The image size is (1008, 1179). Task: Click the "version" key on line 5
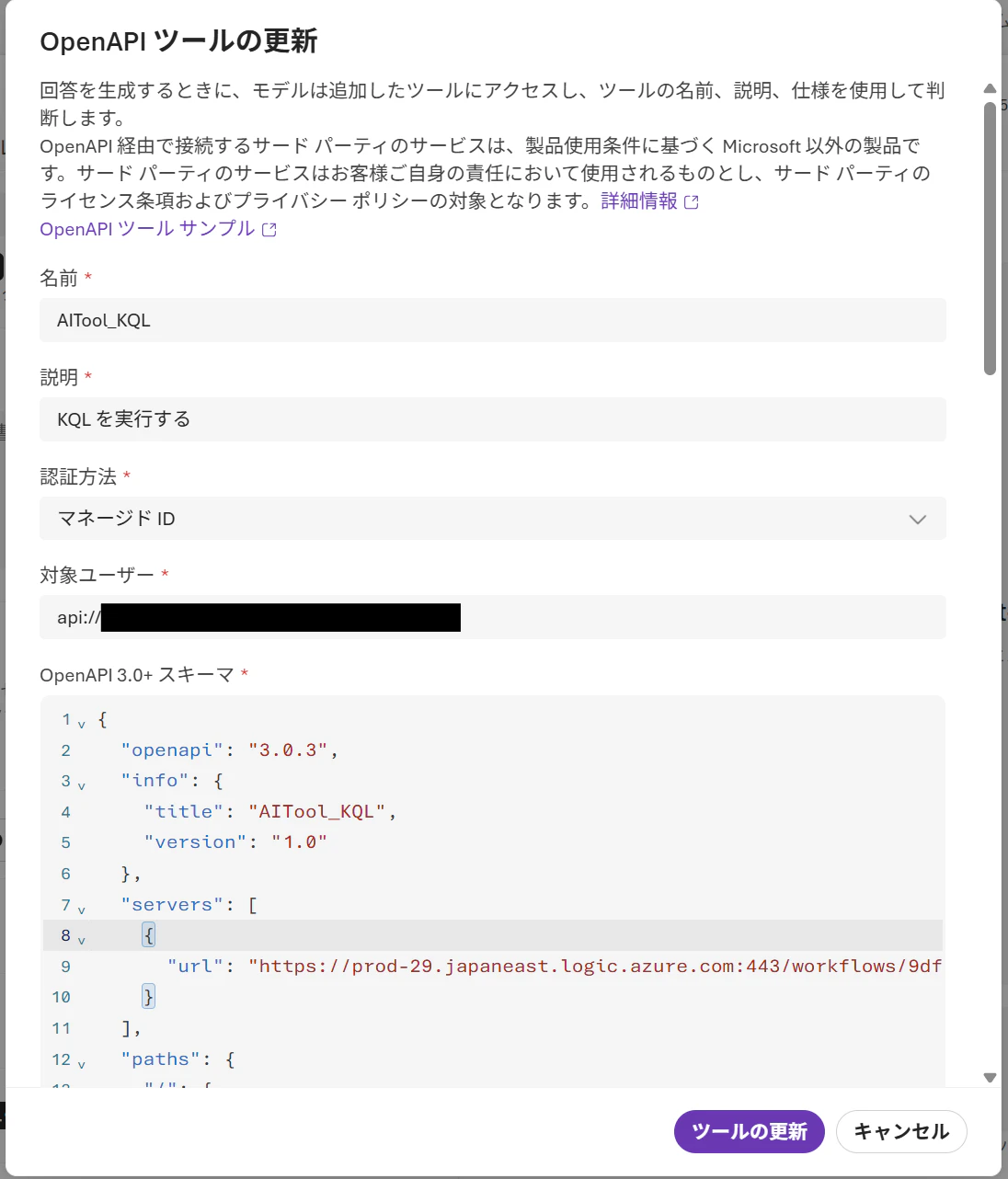tap(196, 842)
